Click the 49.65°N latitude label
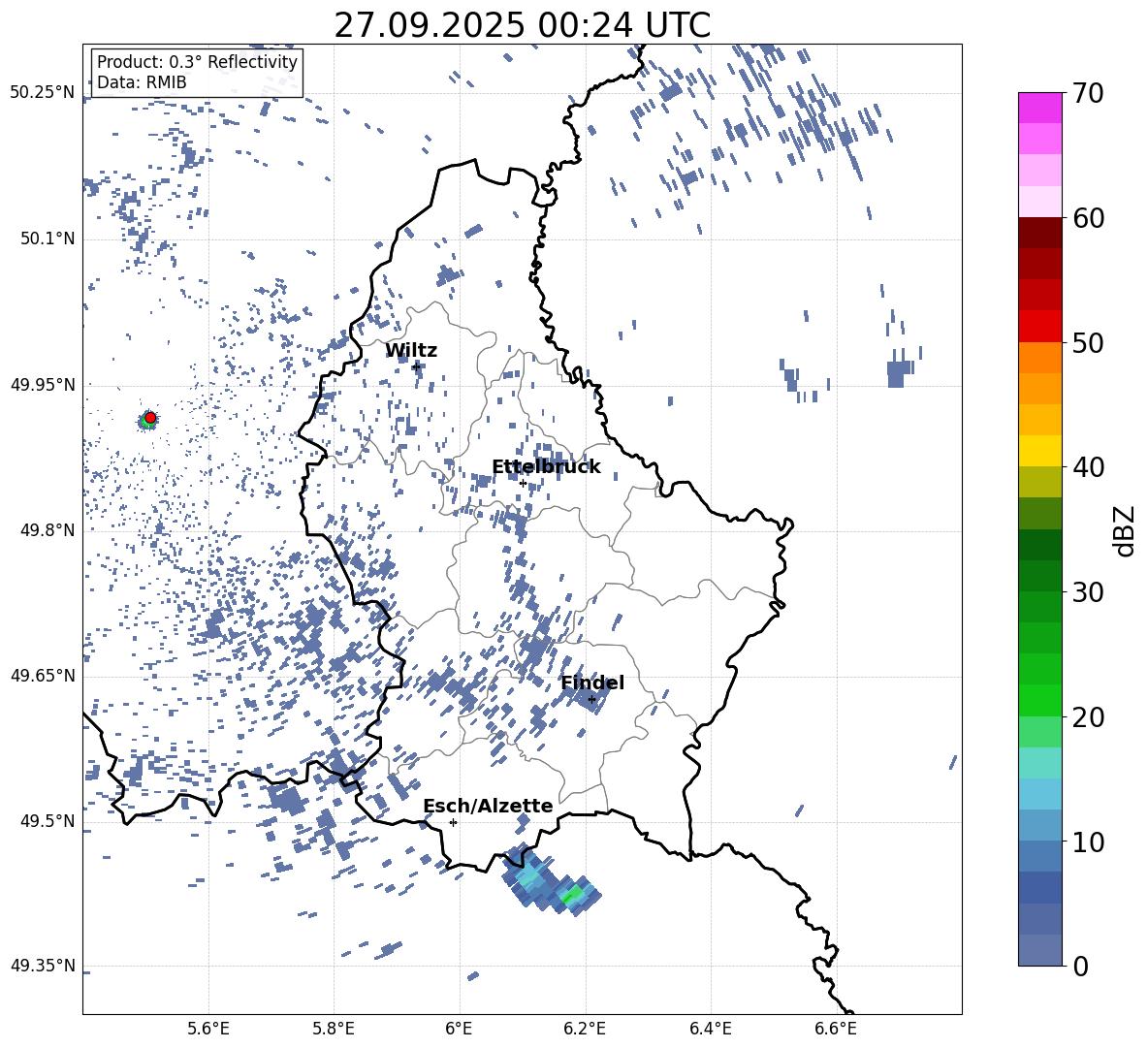 pyautogui.click(x=43, y=675)
